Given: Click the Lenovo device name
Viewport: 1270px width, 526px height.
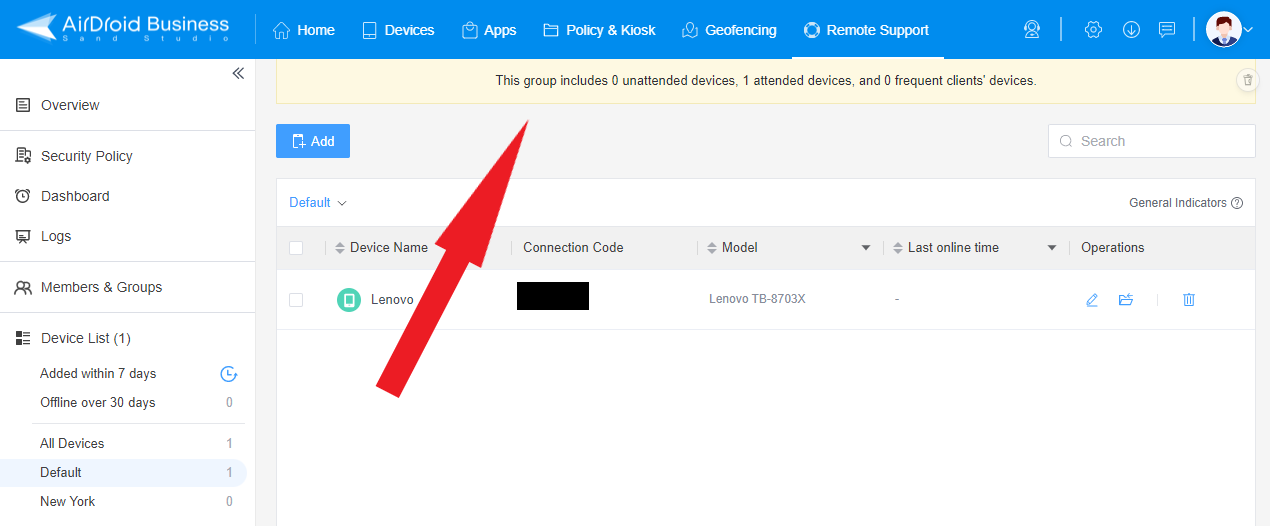Looking at the screenshot, I should tap(392, 299).
